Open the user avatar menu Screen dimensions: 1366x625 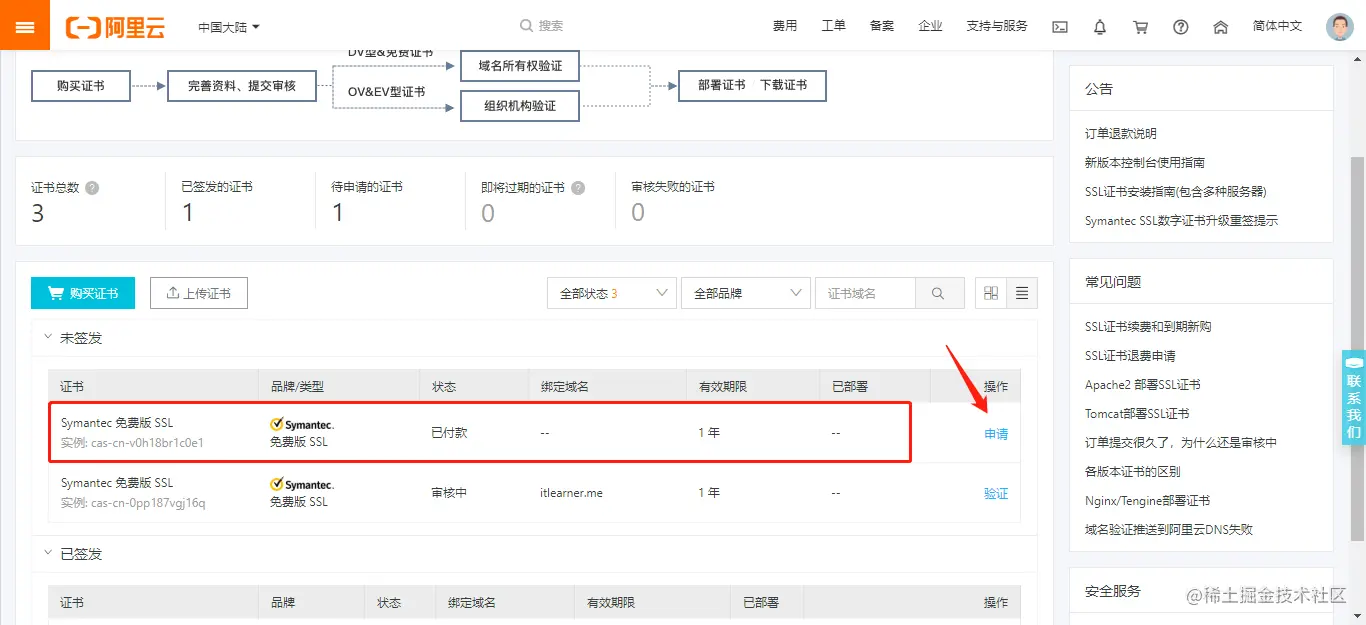pos(1339,27)
